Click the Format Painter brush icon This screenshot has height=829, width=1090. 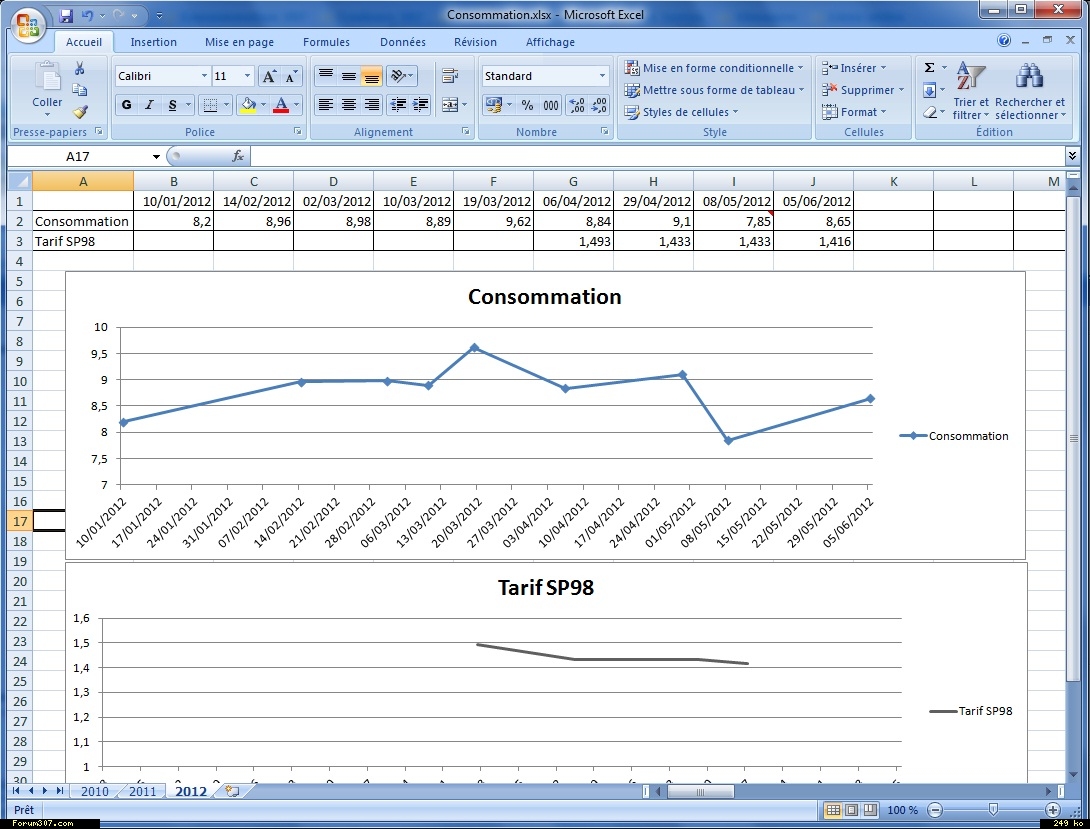(x=79, y=112)
